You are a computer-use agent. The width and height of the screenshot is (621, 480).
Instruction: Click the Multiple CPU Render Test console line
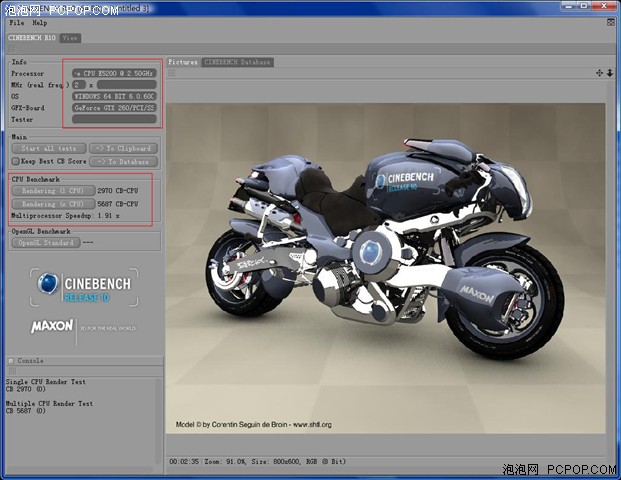pyautogui.click(x=50, y=404)
